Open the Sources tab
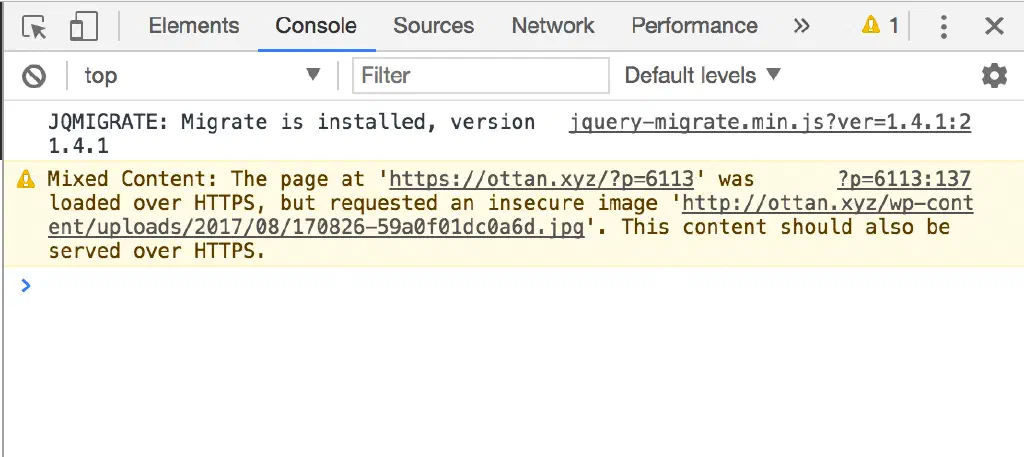The image size is (1024, 457). click(433, 27)
